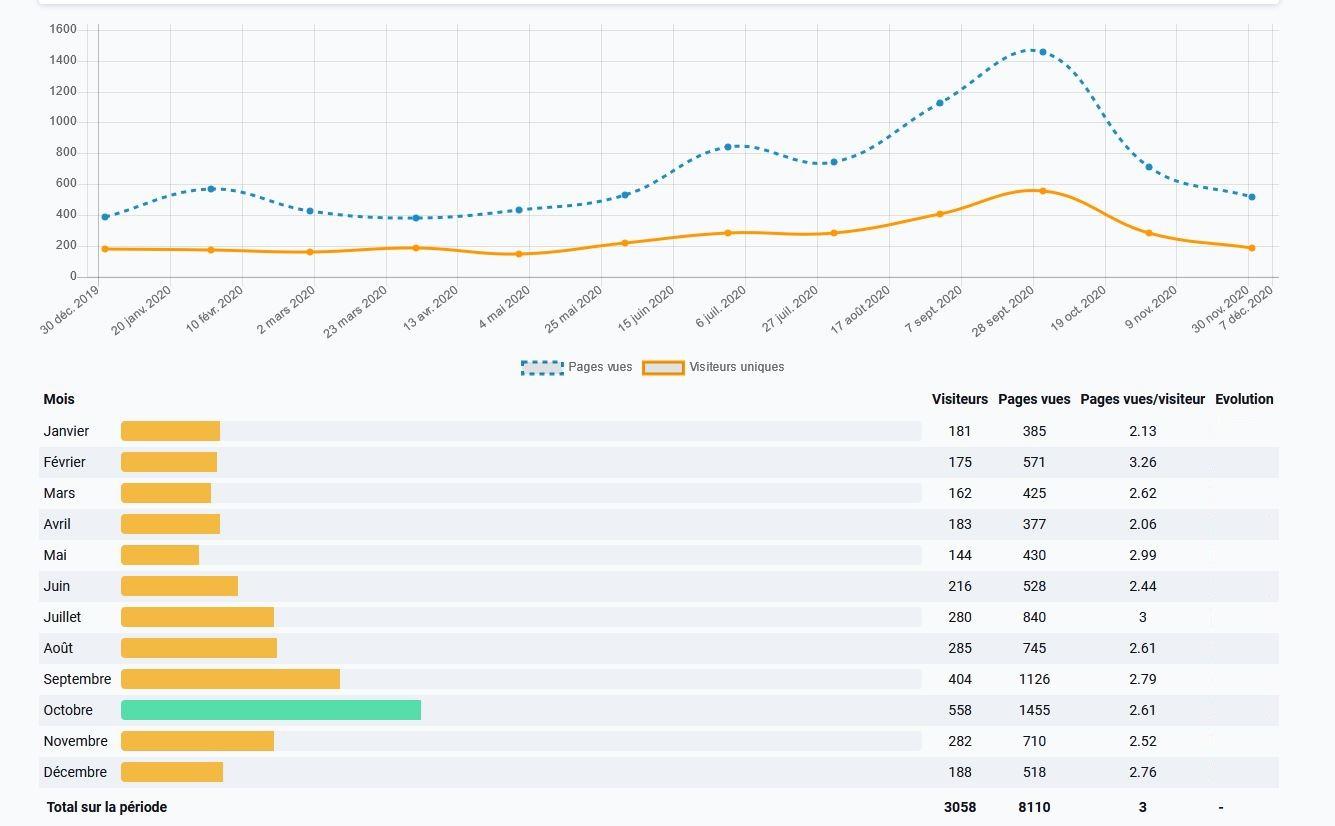This screenshot has width=1335, height=826.
Task: Click the Mois column header
Action: pyautogui.click(x=59, y=399)
